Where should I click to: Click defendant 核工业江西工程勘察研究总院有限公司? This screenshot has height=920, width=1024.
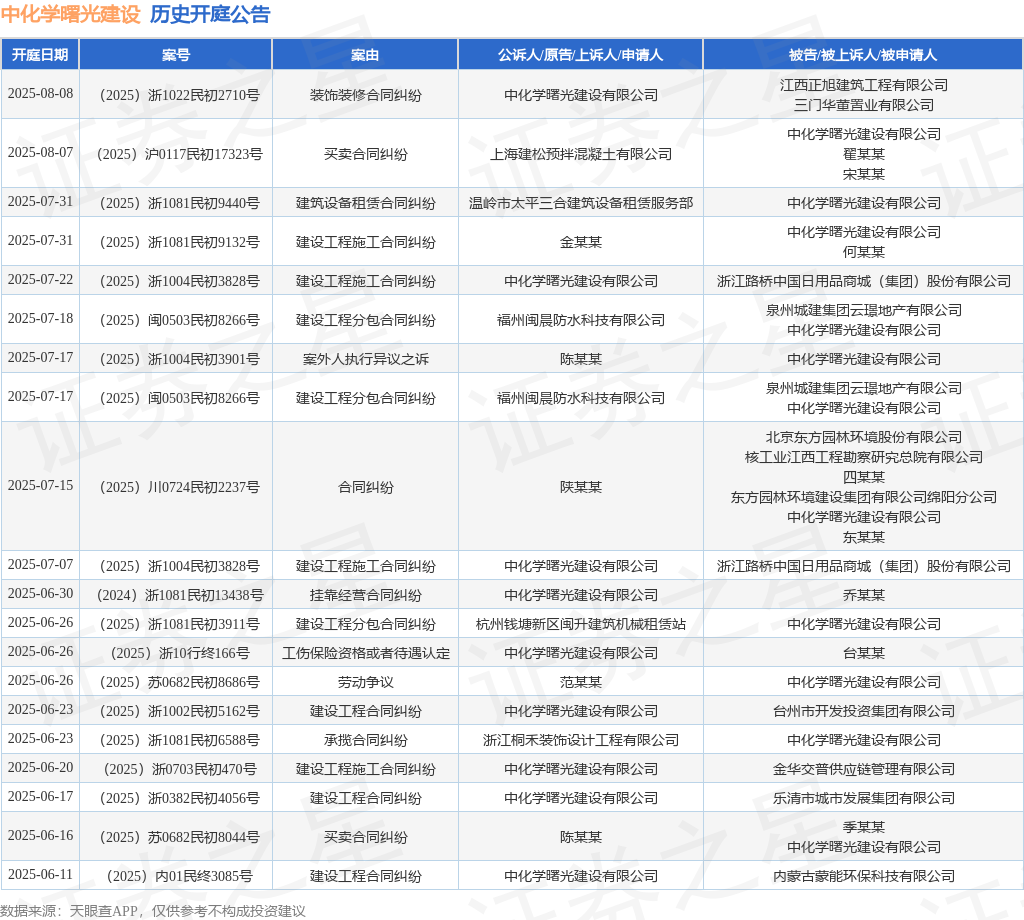863,457
